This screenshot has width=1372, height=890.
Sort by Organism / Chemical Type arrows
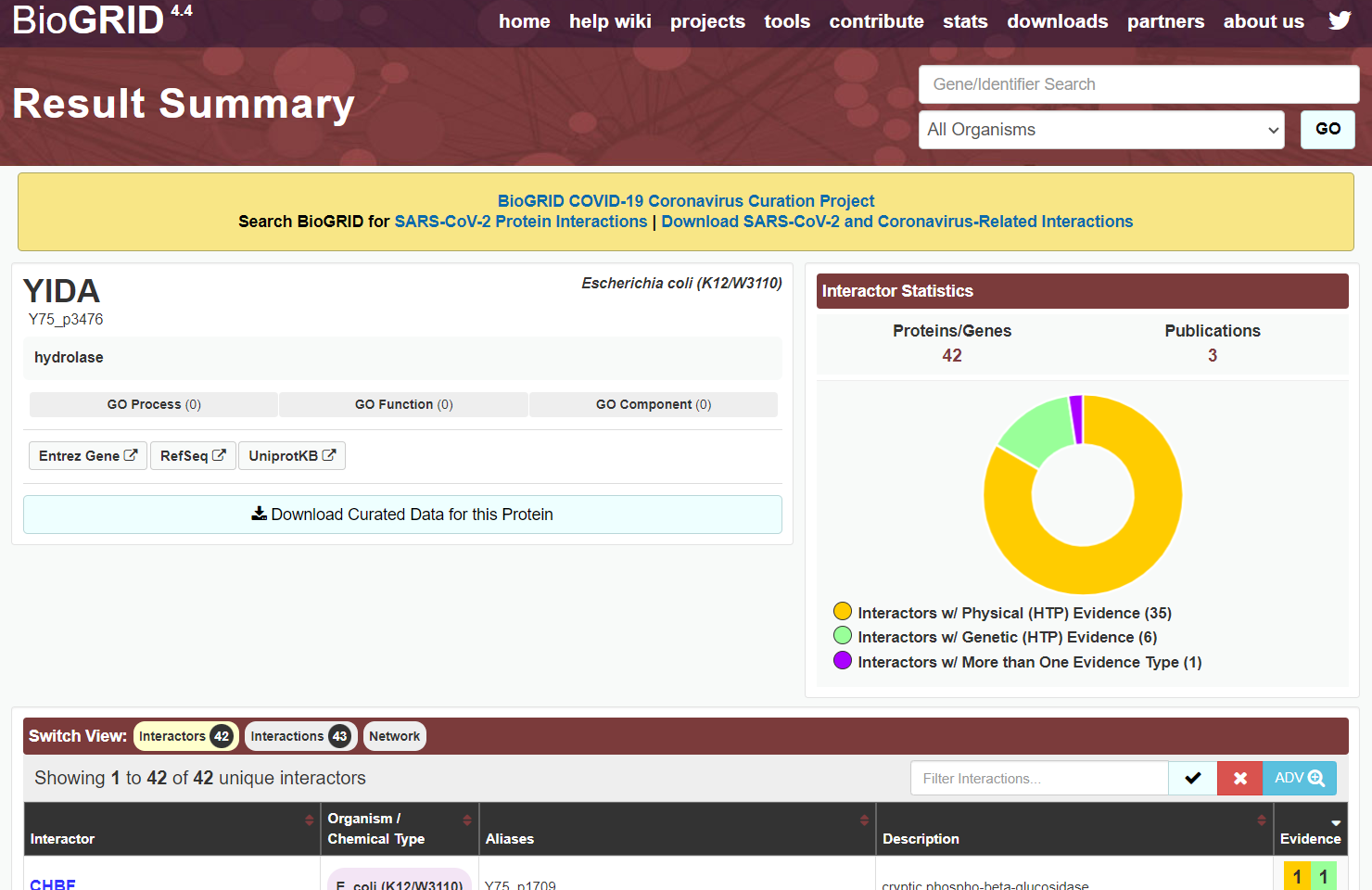coord(467,820)
